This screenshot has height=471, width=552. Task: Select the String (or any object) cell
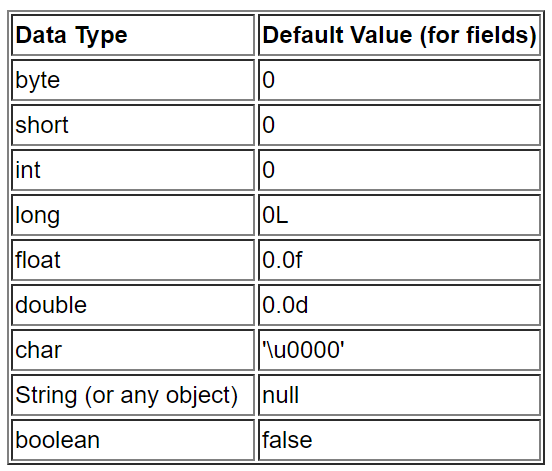(x=133, y=395)
